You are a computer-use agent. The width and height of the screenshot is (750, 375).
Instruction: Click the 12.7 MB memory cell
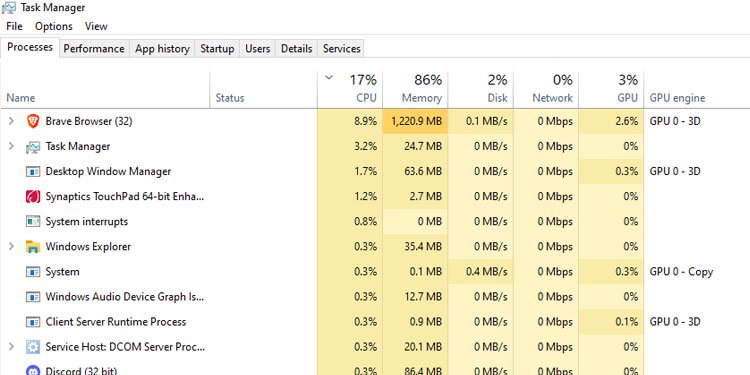tap(415, 297)
